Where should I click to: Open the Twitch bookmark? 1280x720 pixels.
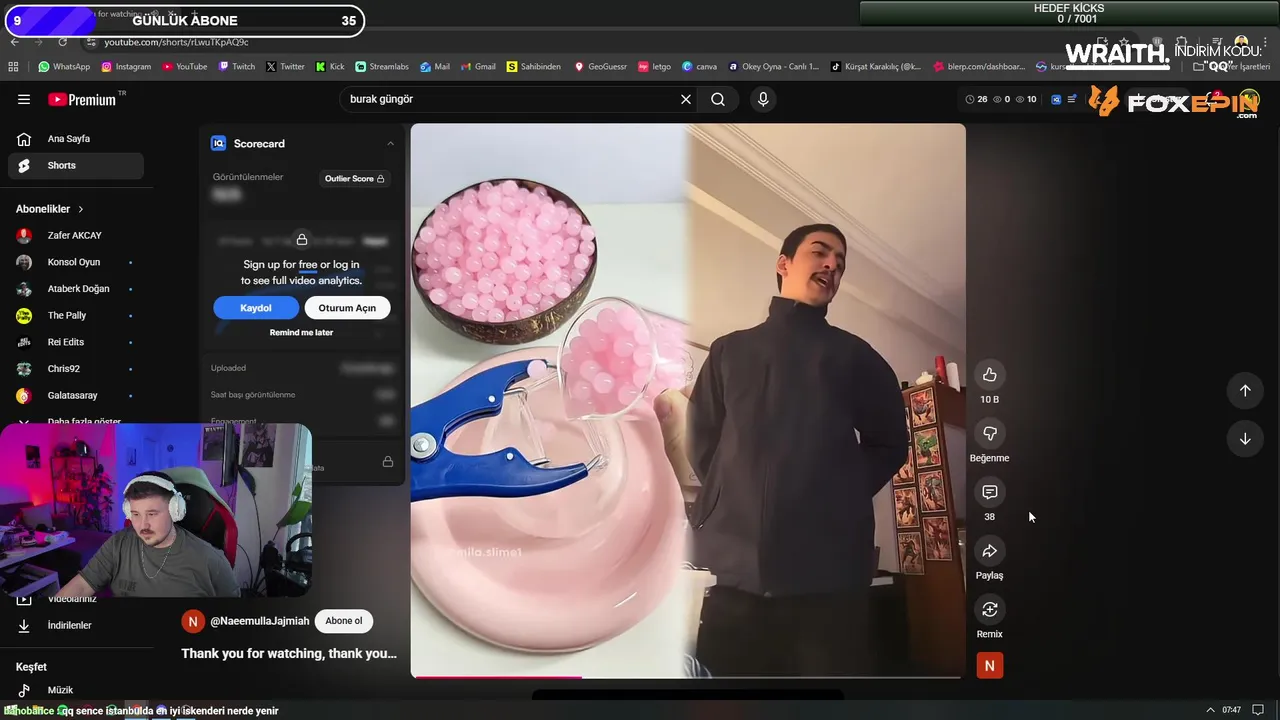coord(237,67)
